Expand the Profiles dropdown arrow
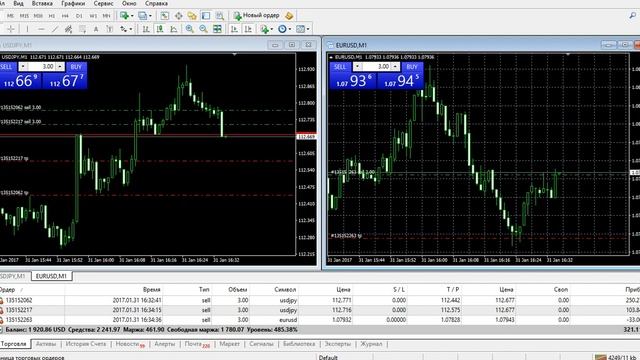 pyautogui.click(x=150, y=16)
